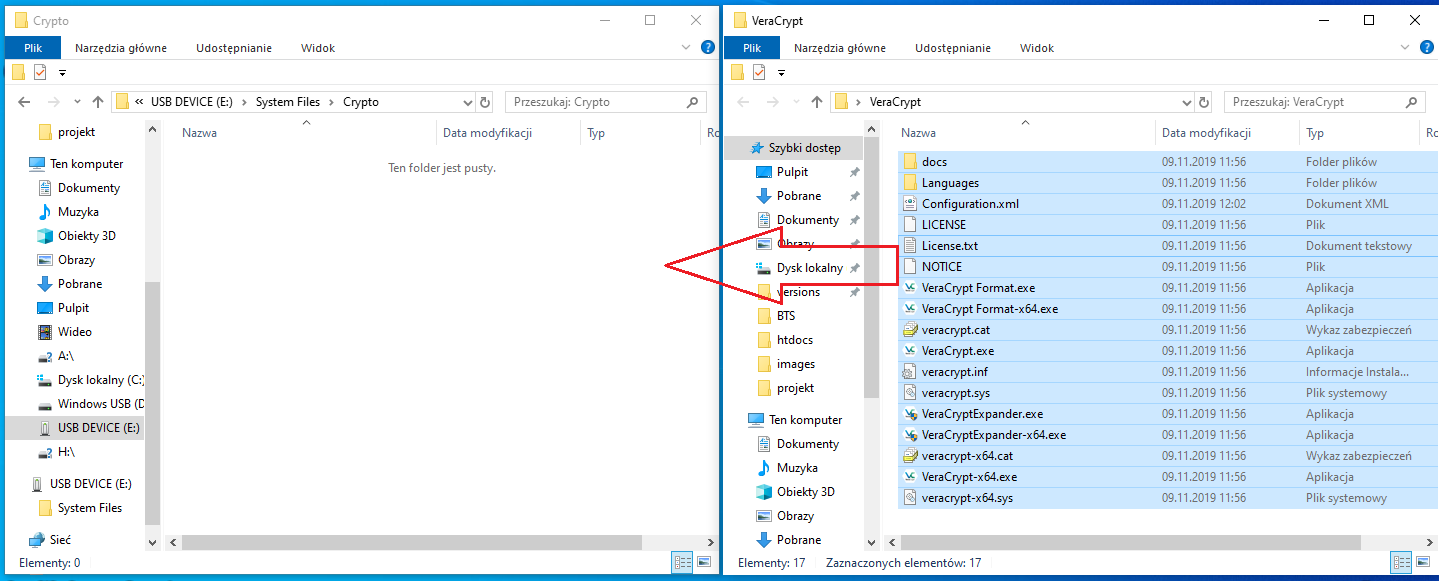This screenshot has height=581, width=1439.
Task: Sort files by Data modyfikacji column in VeraCrypt
Action: click(1206, 133)
